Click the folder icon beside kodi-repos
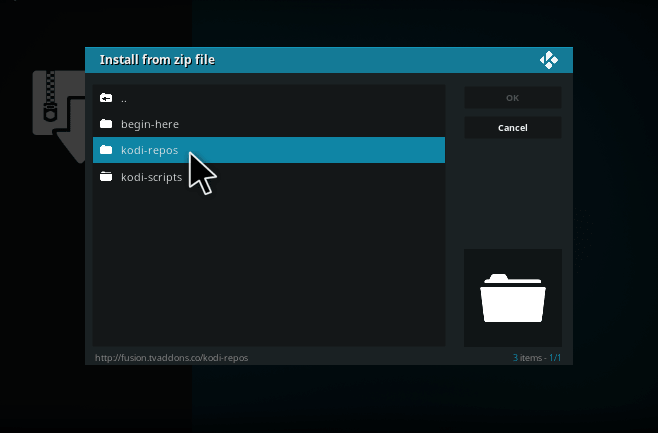Image resolution: width=658 pixels, height=433 pixels. click(106, 149)
